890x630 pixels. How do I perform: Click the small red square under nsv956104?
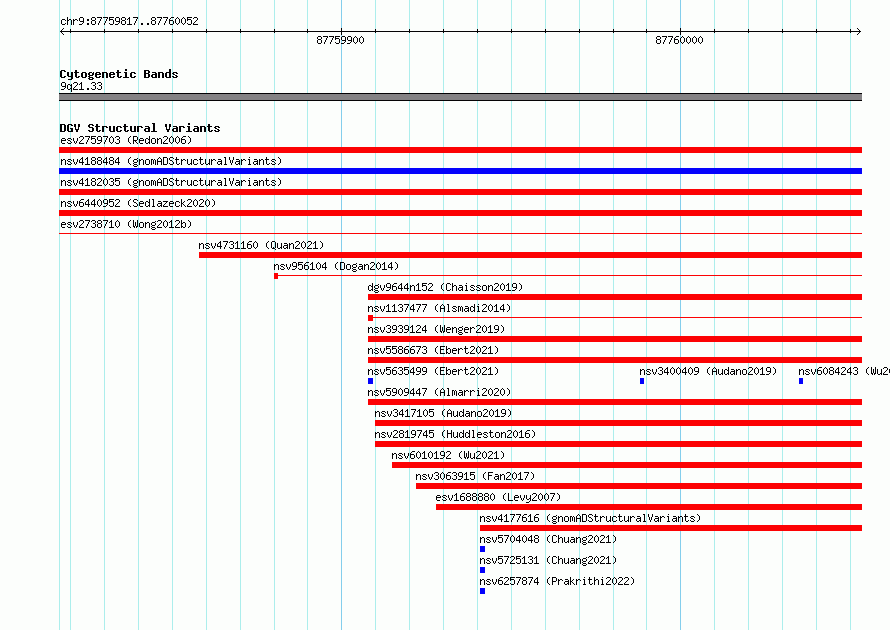[x=276, y=276]
